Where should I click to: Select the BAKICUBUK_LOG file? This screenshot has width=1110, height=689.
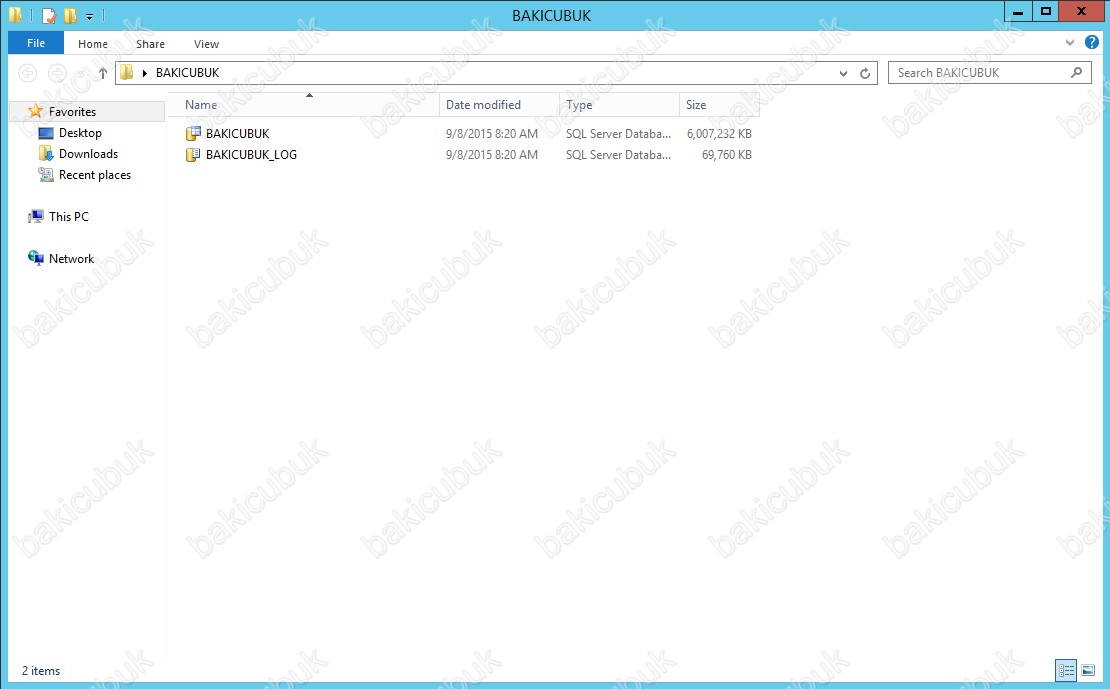251,154
